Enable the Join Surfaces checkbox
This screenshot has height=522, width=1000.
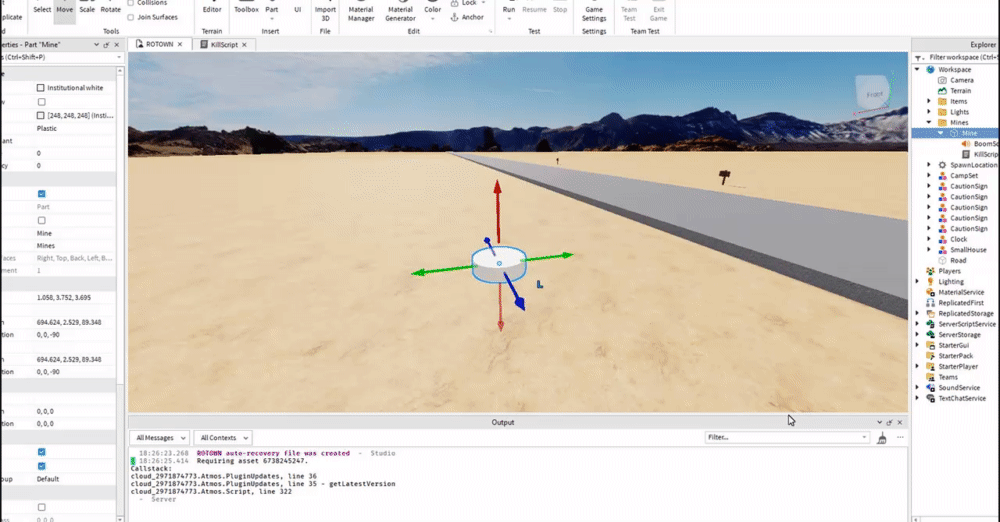[131, 17]
